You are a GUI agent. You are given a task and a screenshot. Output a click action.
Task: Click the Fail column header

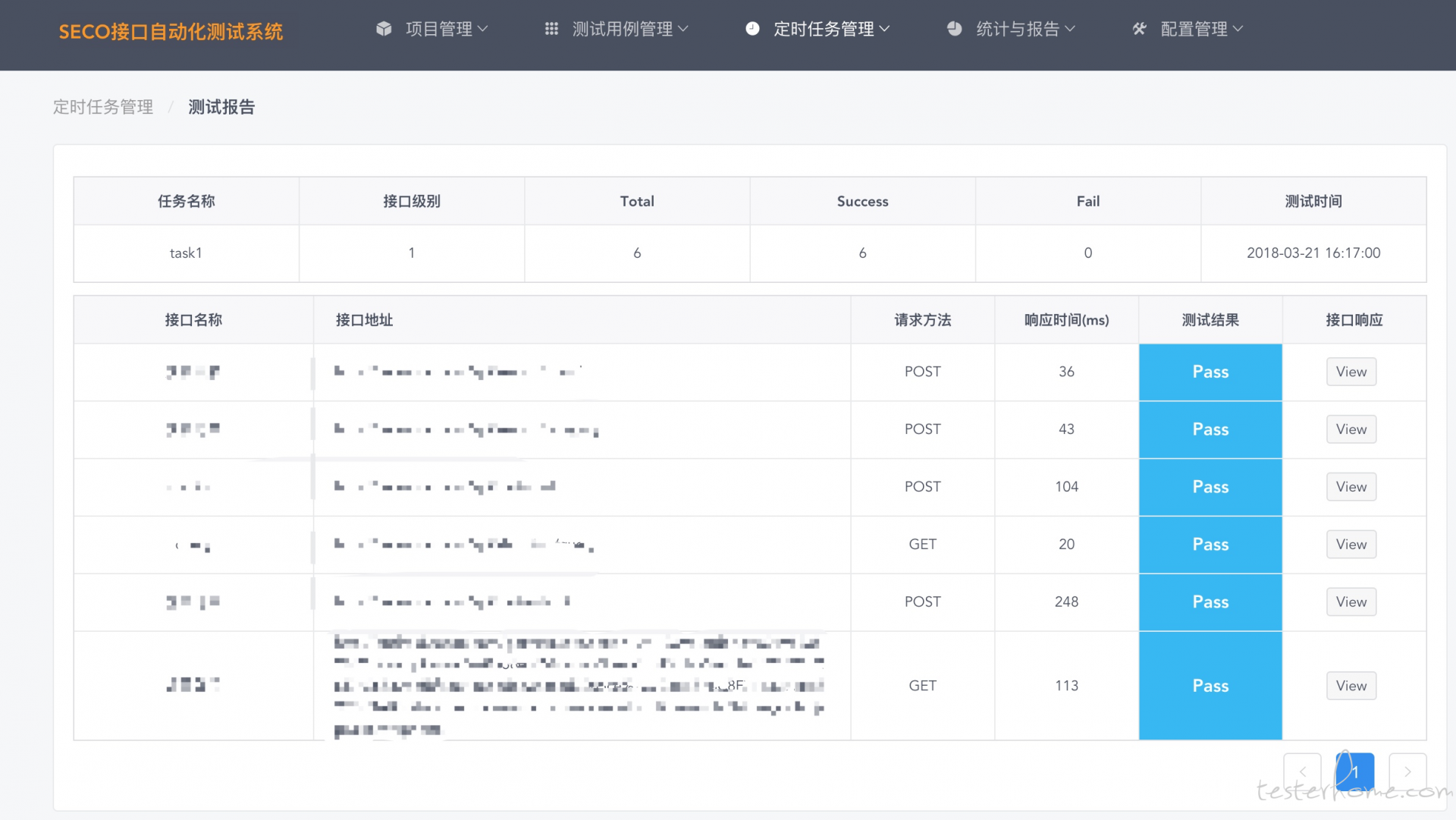pos(1088,201)
